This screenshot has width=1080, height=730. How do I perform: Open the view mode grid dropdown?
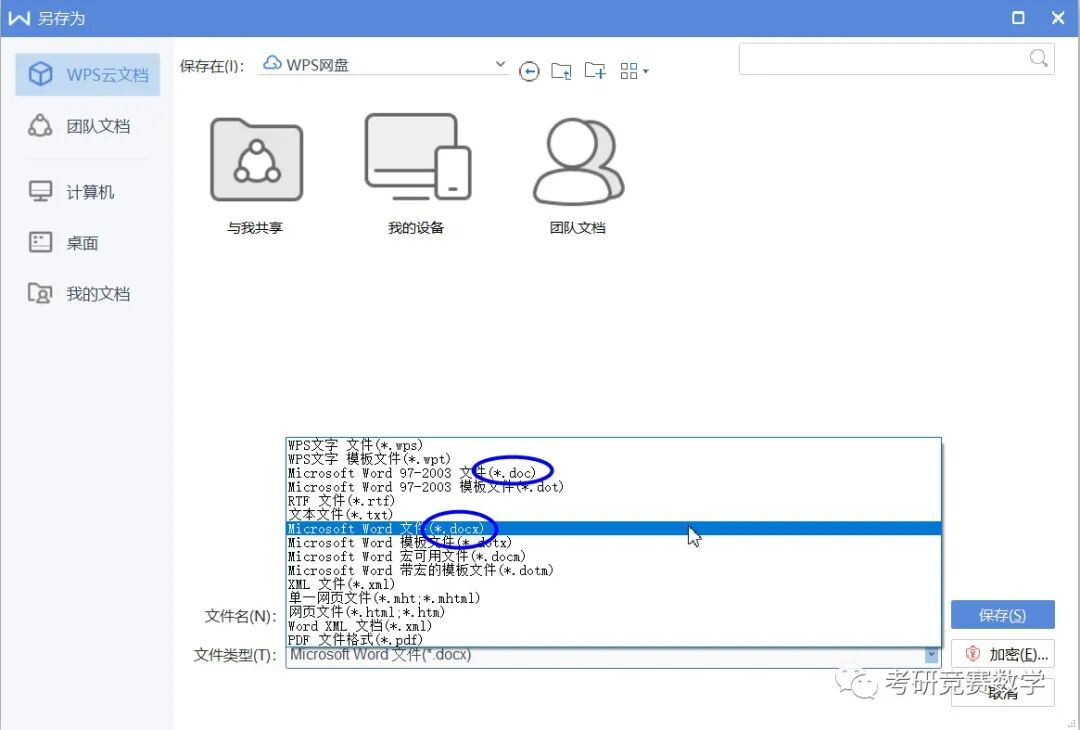634,71
